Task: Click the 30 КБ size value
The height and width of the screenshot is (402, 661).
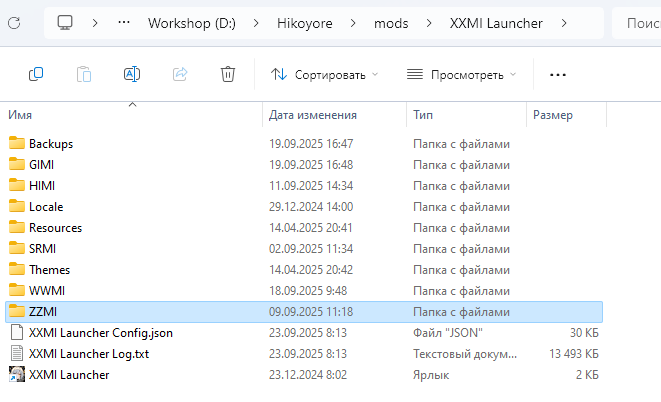Action: click(x=584, y=333)
